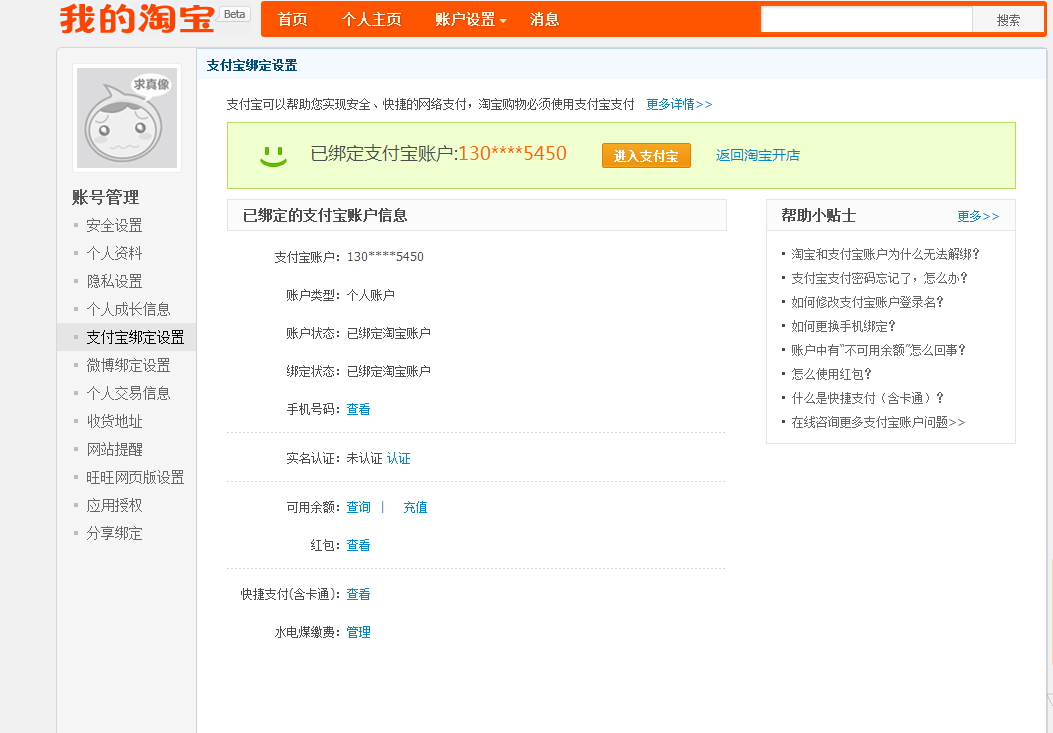
Task: Click the 个人账户 account type value
Action: pyautogui.click(x=371, y=295)
